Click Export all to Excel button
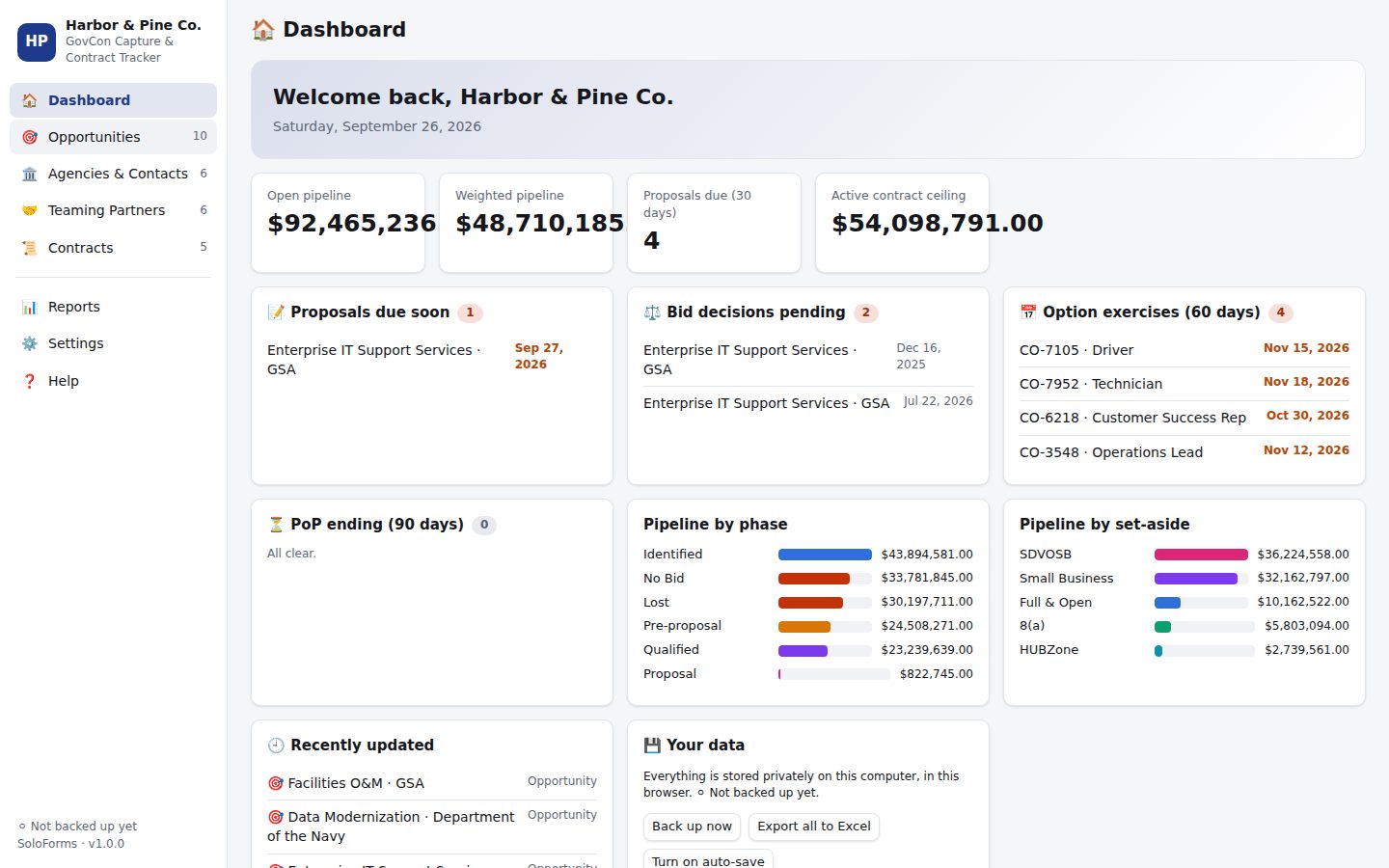The image size is (1389, 868). click(814, 827)
